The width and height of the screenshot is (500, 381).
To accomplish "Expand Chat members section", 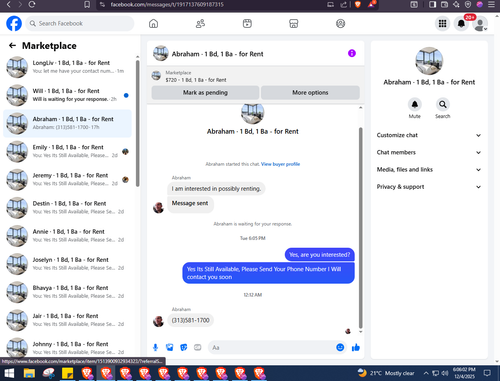I will 429,152.
